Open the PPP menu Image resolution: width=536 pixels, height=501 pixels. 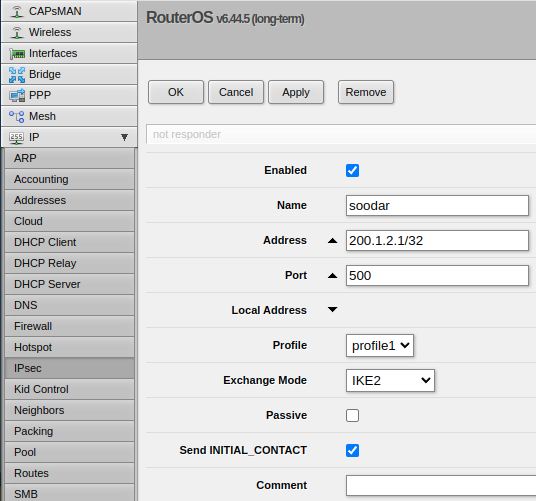coord(69,95)
